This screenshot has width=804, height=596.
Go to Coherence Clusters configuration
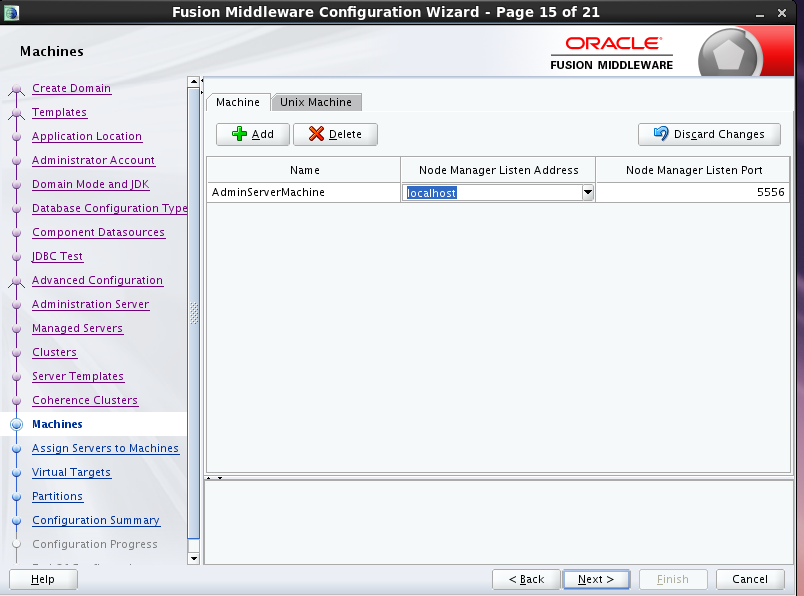[84, 400]
